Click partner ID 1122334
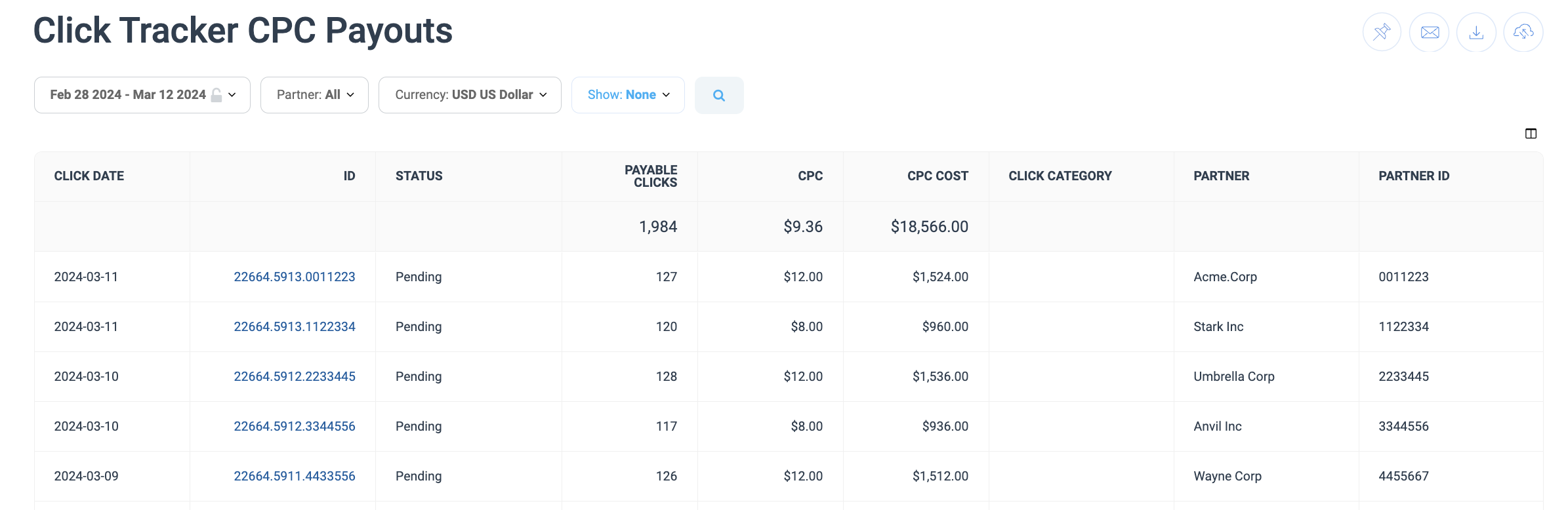This screenshot has width=1568, height=510. click(x=1403, y=326)
